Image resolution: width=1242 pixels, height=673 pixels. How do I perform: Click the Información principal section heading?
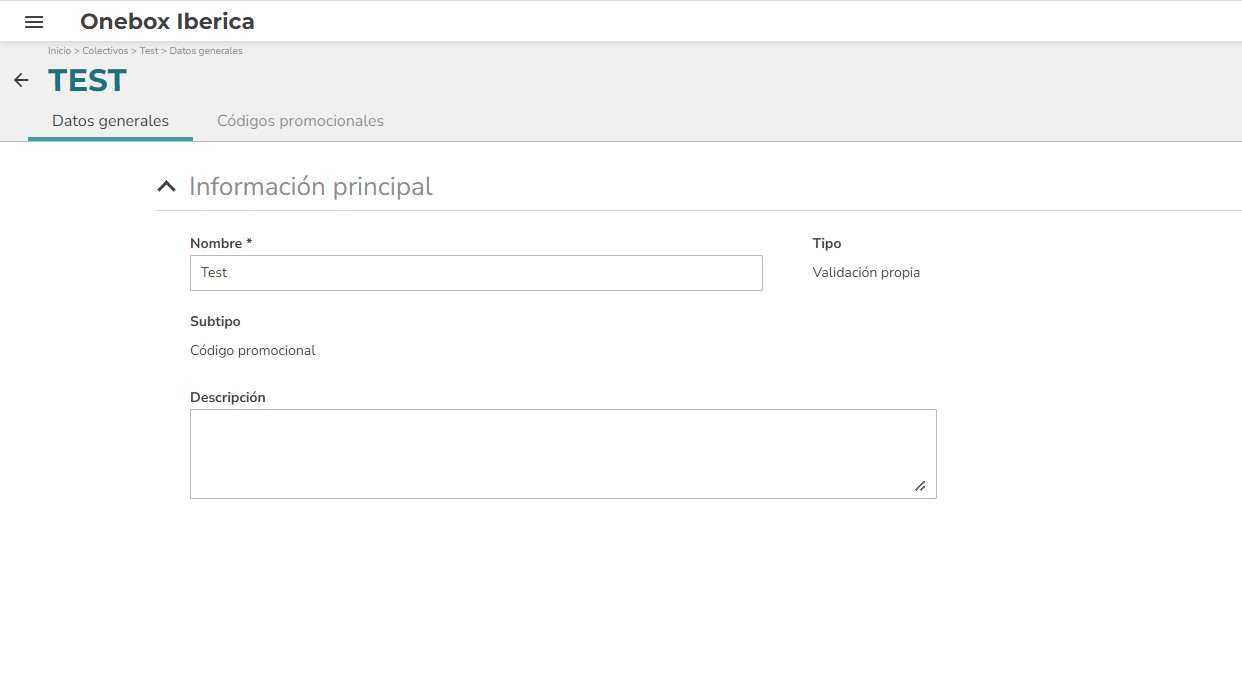coord(311,187)
